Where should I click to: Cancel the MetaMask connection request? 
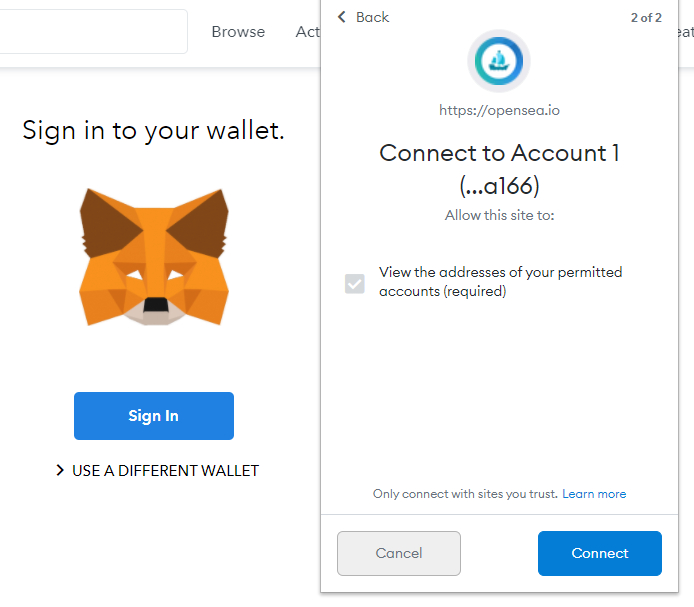click(399, 553)
